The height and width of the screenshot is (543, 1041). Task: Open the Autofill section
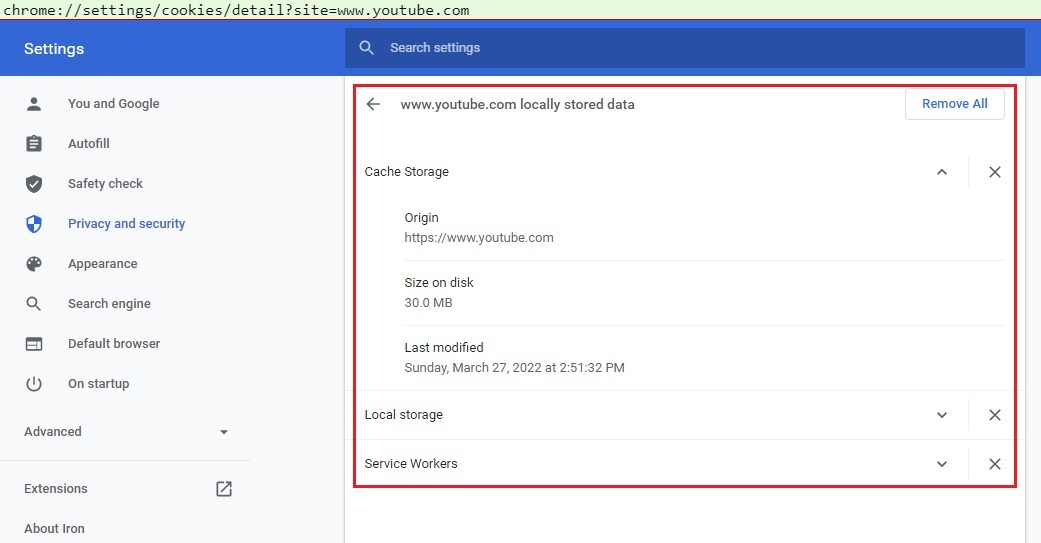point(89,143)
